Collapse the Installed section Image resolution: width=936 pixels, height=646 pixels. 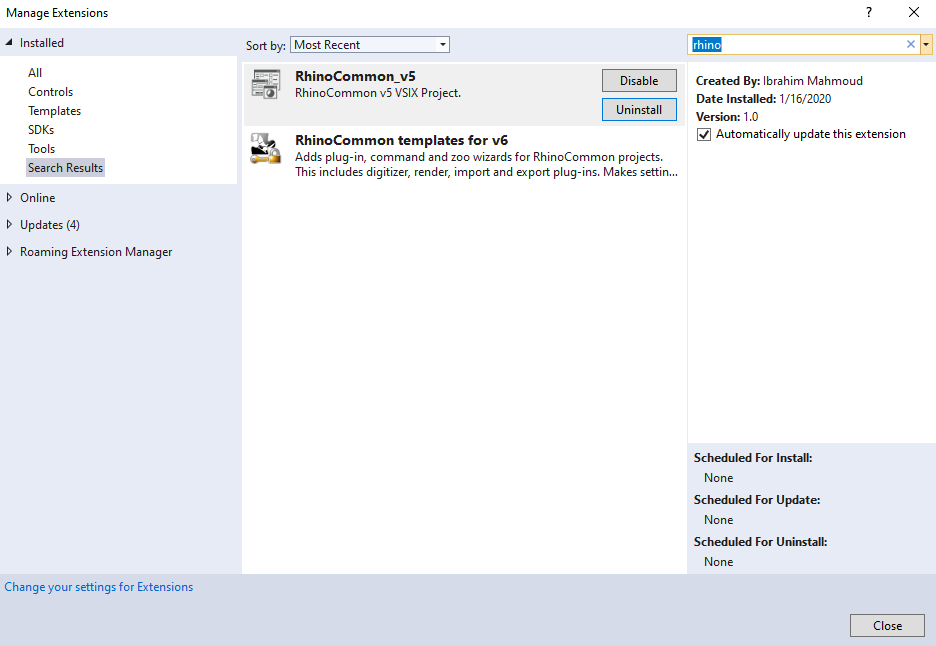[9, 42]
